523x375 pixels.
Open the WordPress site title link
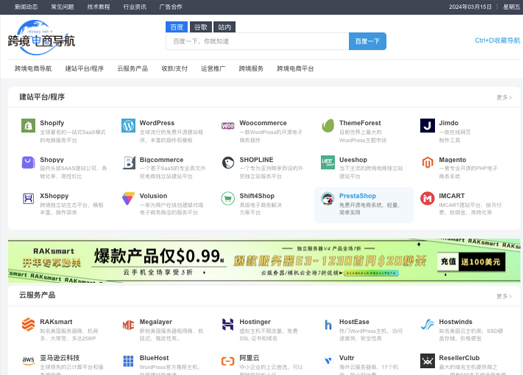pyautogui.click(x=157, y=123)
